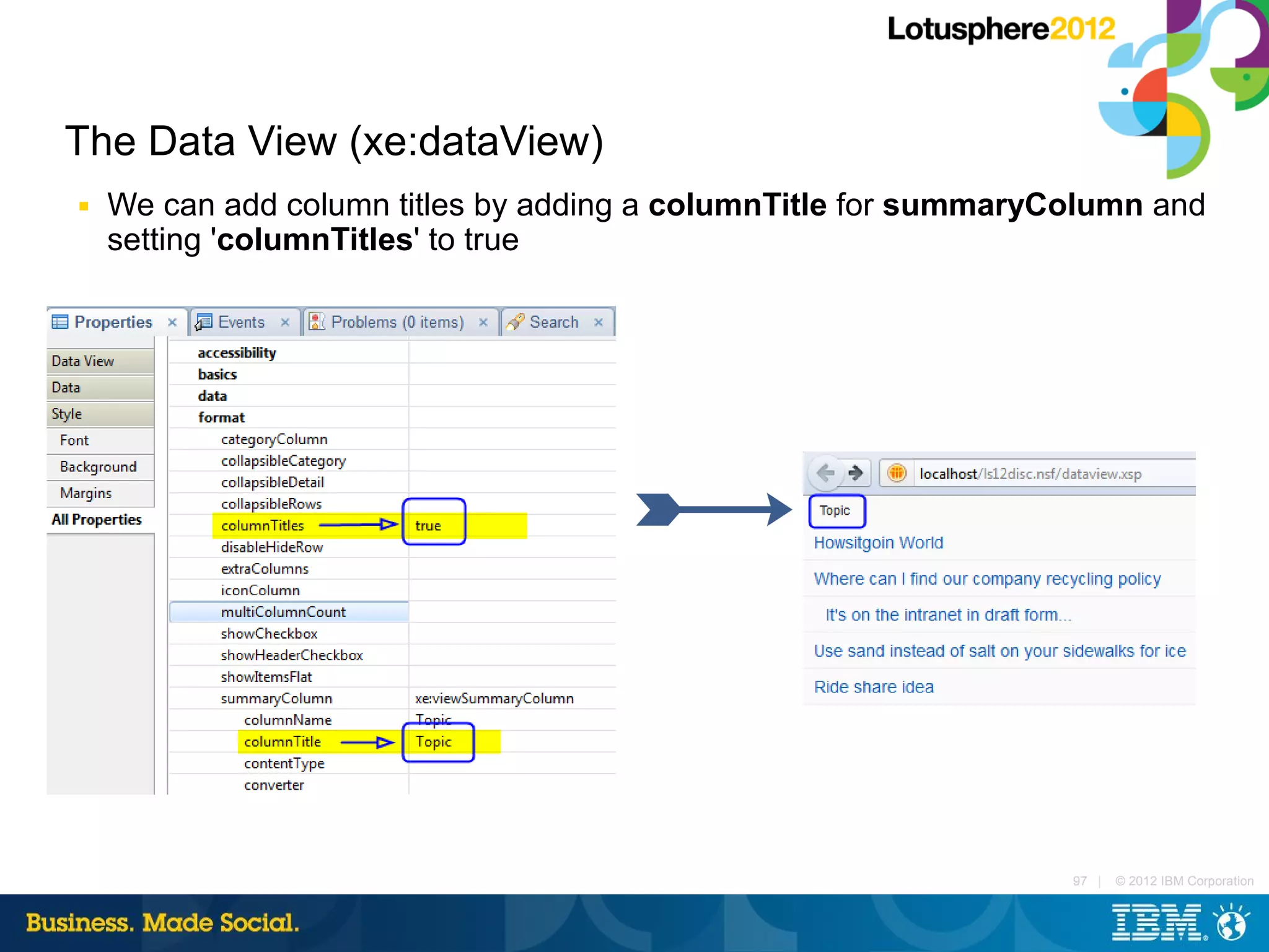Viewport: 1269px width, 952px height.
Task: Close the Search tab with its X
Action: point(599,322)
